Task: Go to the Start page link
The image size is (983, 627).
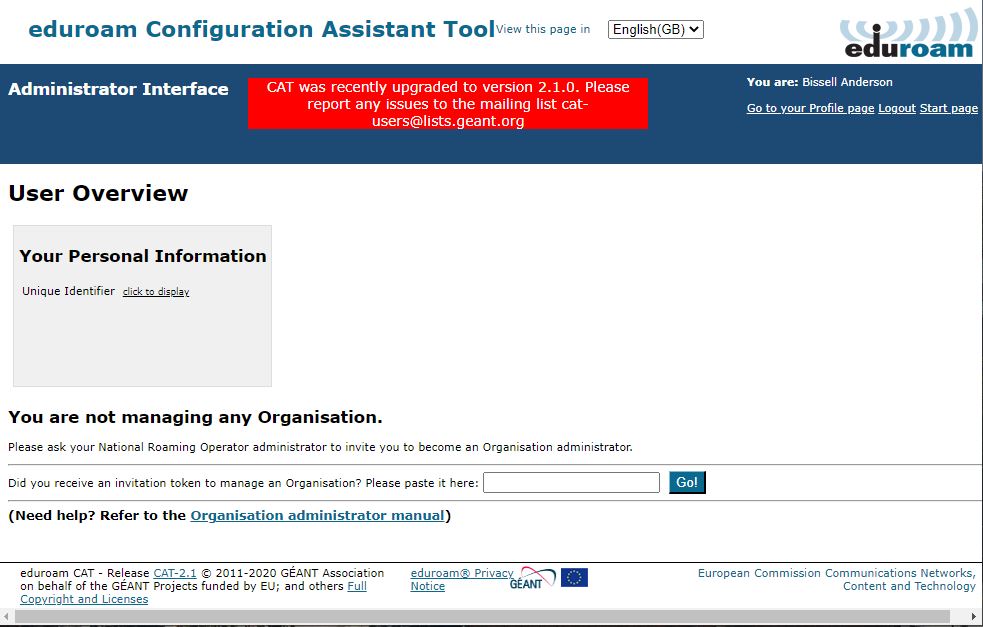Action: click(x=949, y=108)
